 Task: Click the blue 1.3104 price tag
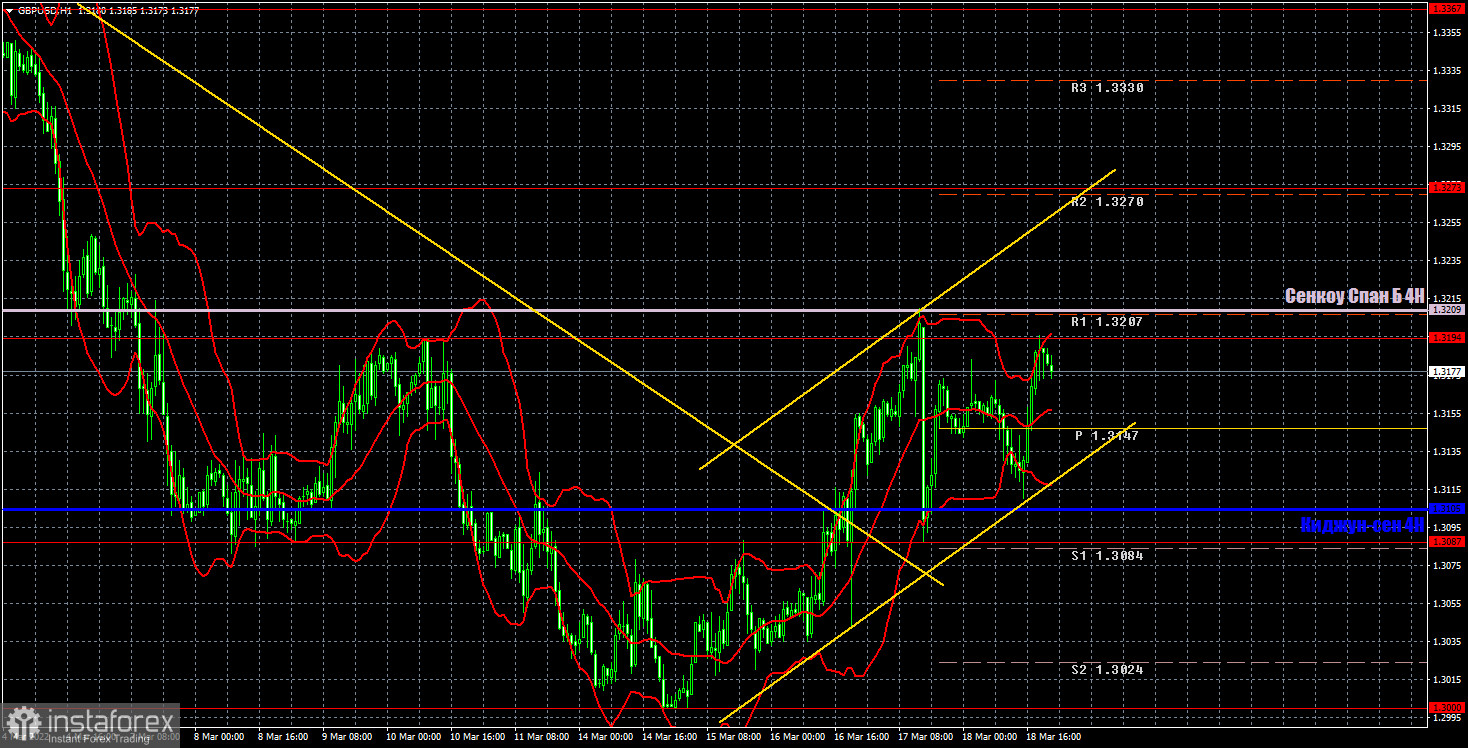(1447, 509)
